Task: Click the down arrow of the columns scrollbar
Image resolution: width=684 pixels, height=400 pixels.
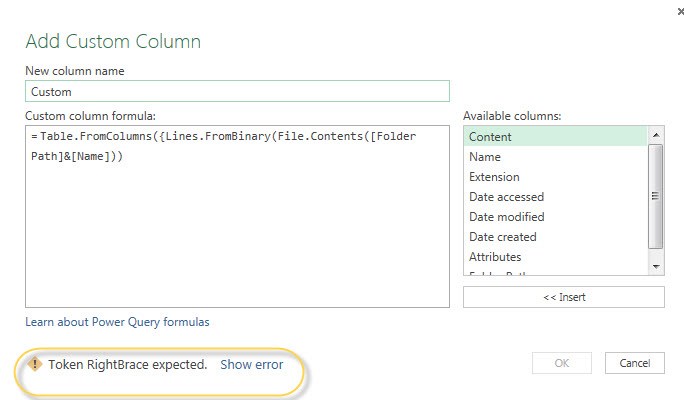Action: [x=656, y=266]
